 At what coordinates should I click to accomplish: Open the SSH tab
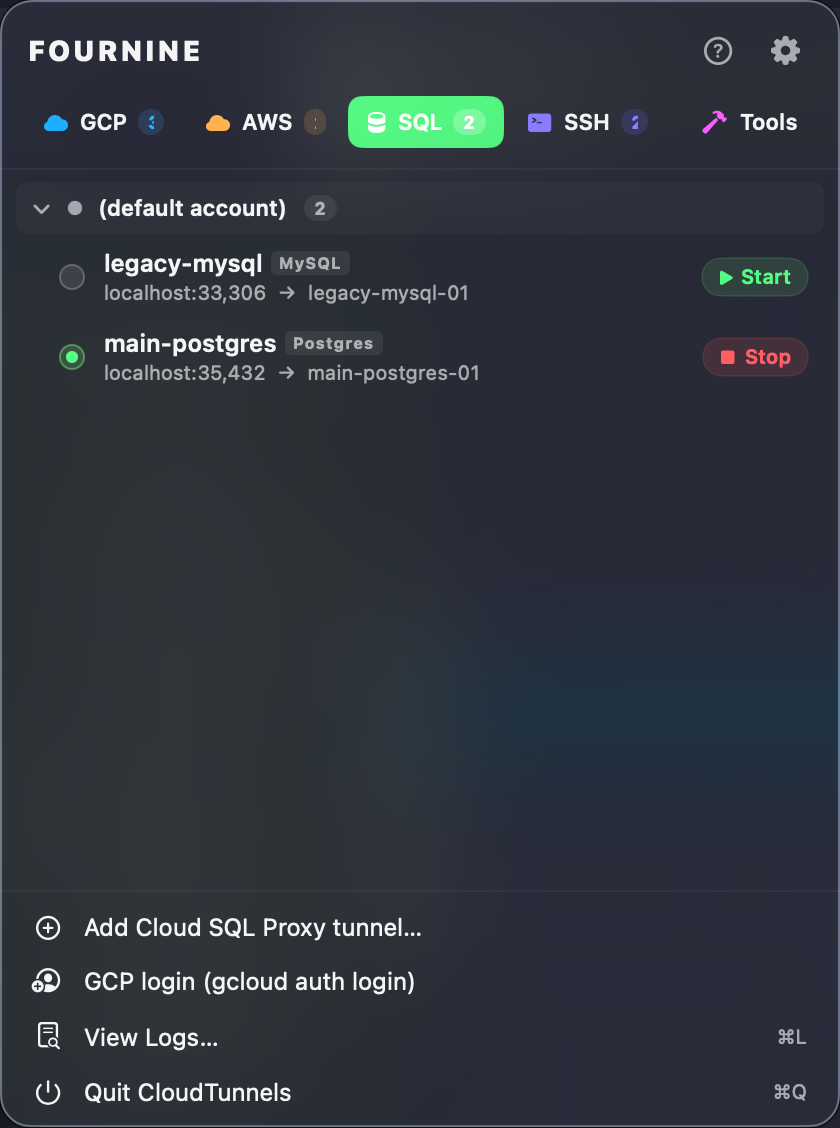pos(587,123)
